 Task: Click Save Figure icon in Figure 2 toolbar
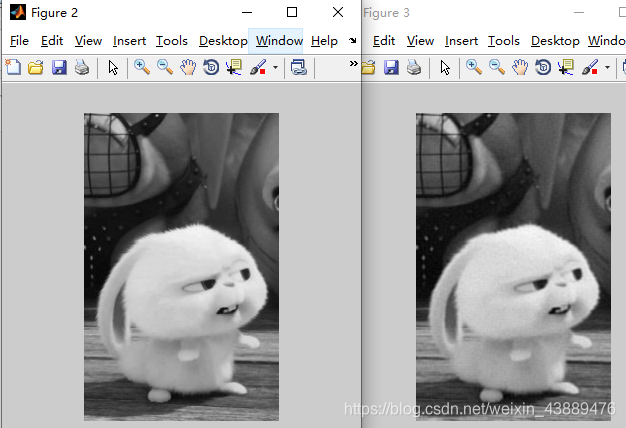pos(59,67)
